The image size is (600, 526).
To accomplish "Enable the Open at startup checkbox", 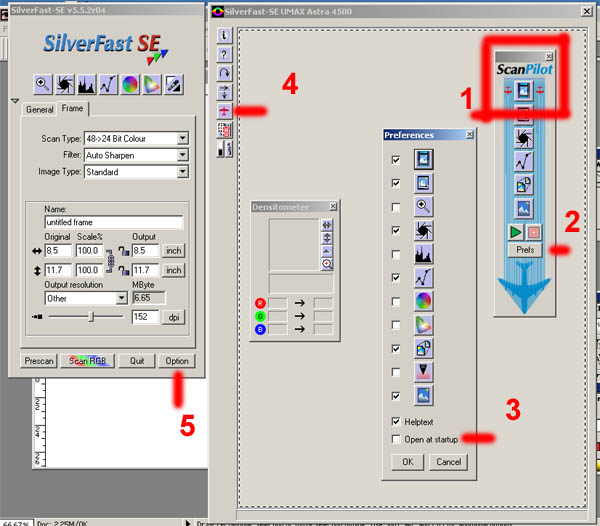I will 396,439.
